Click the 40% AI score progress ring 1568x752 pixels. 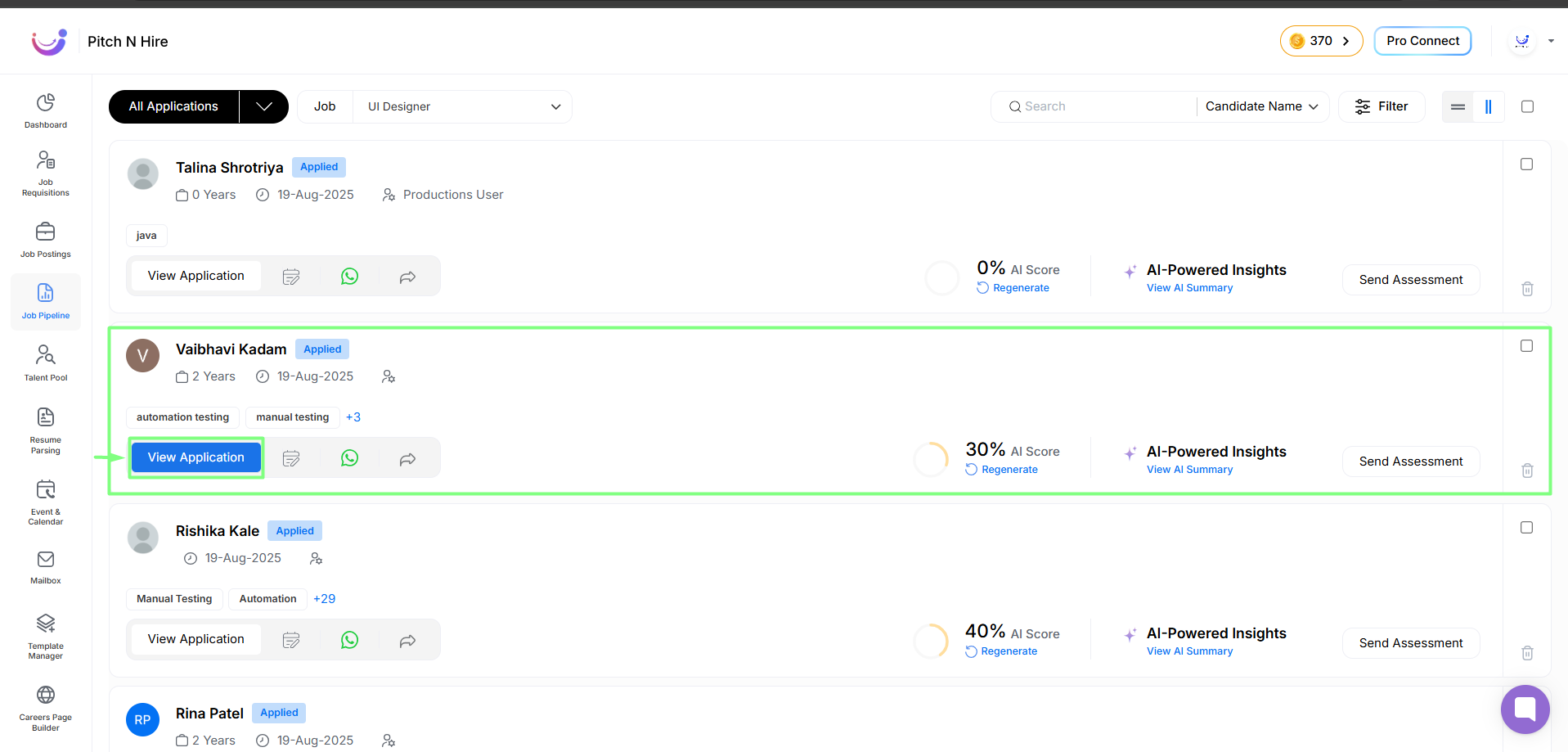click(932, 642)
